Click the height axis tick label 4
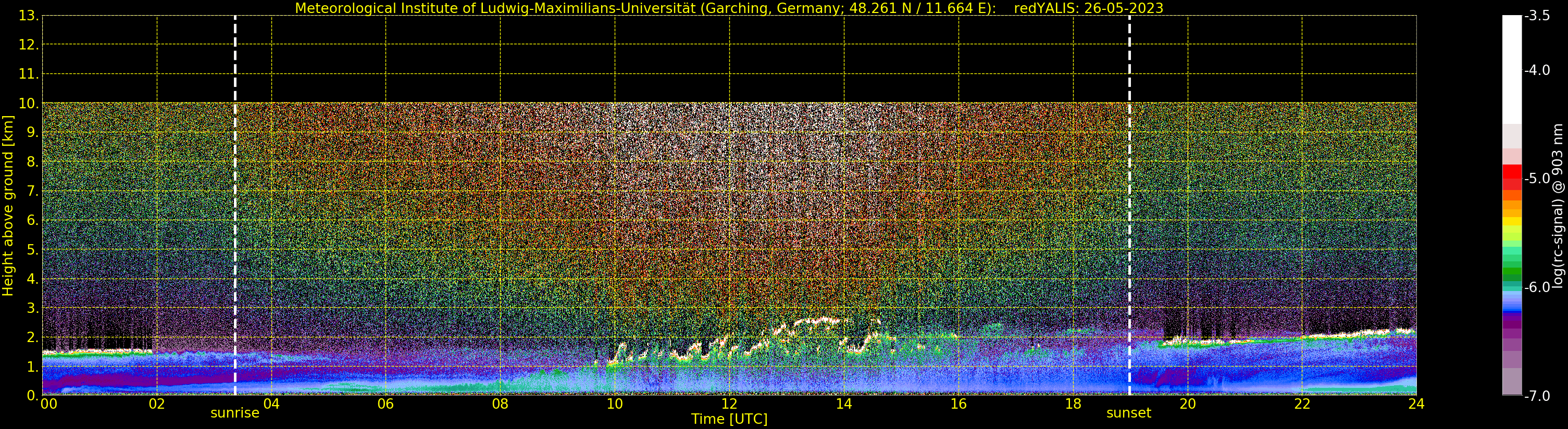Viewport: 1568px width, 429px height. tap(32, 279)
